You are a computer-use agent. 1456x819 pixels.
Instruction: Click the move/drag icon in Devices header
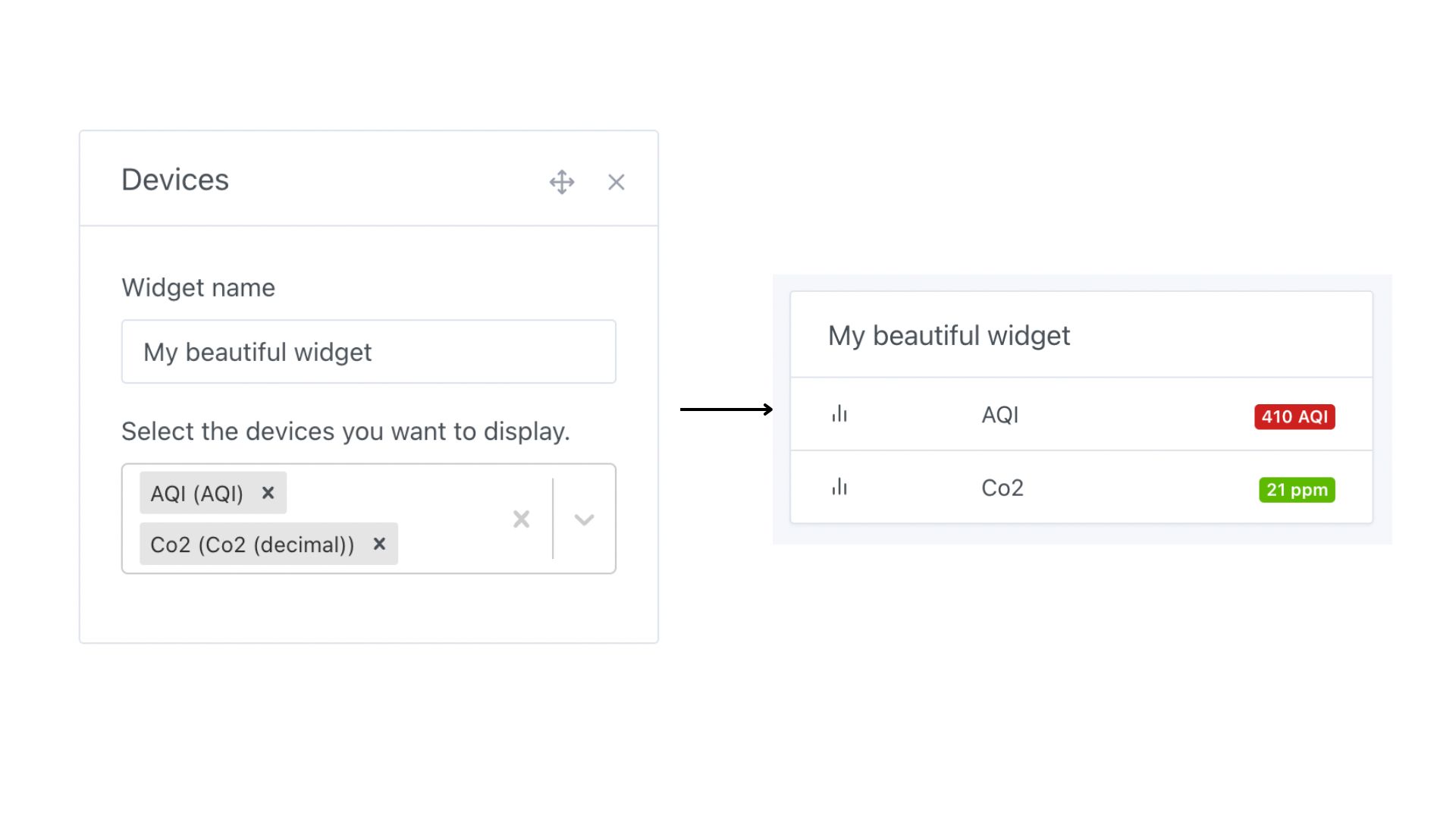tap(561, 182)
